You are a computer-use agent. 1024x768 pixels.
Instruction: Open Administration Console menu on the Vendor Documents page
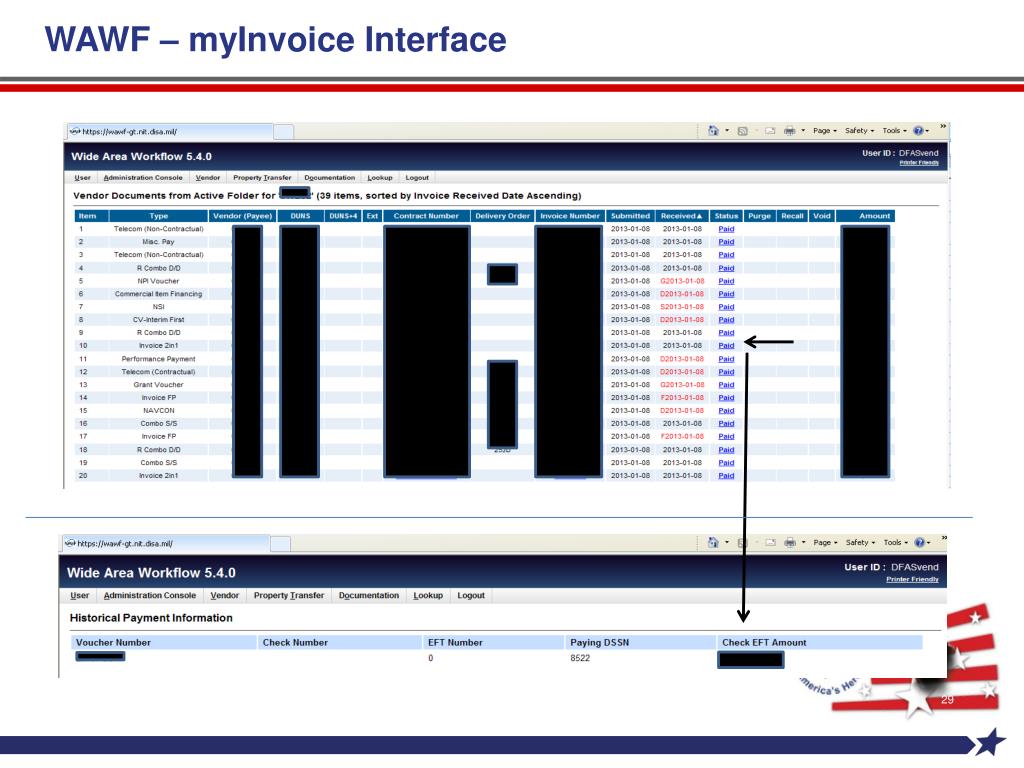[x=143, y=178]
